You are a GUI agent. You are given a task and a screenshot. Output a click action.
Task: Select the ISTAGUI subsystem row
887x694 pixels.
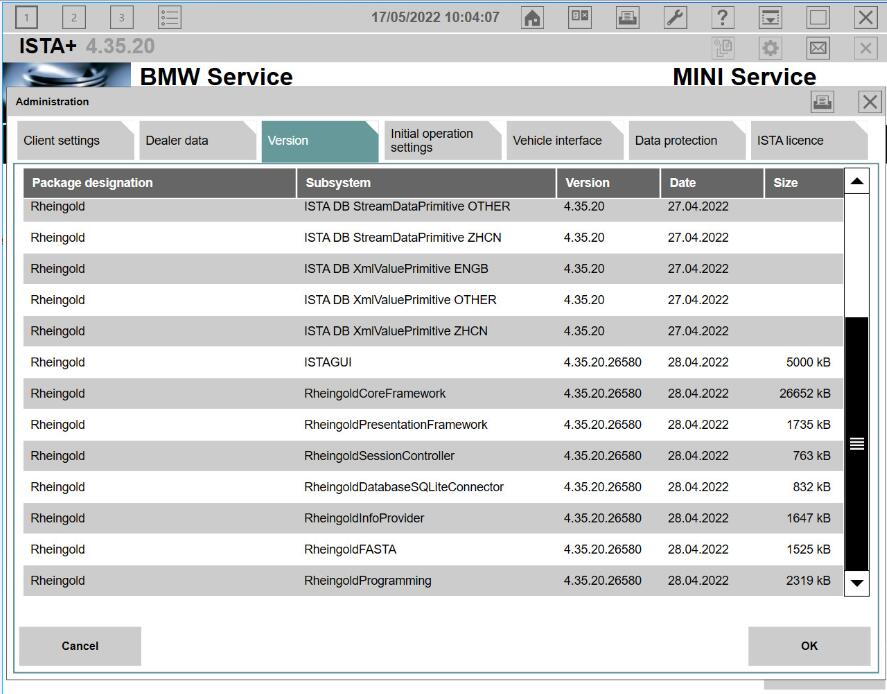tap(433, 362)
